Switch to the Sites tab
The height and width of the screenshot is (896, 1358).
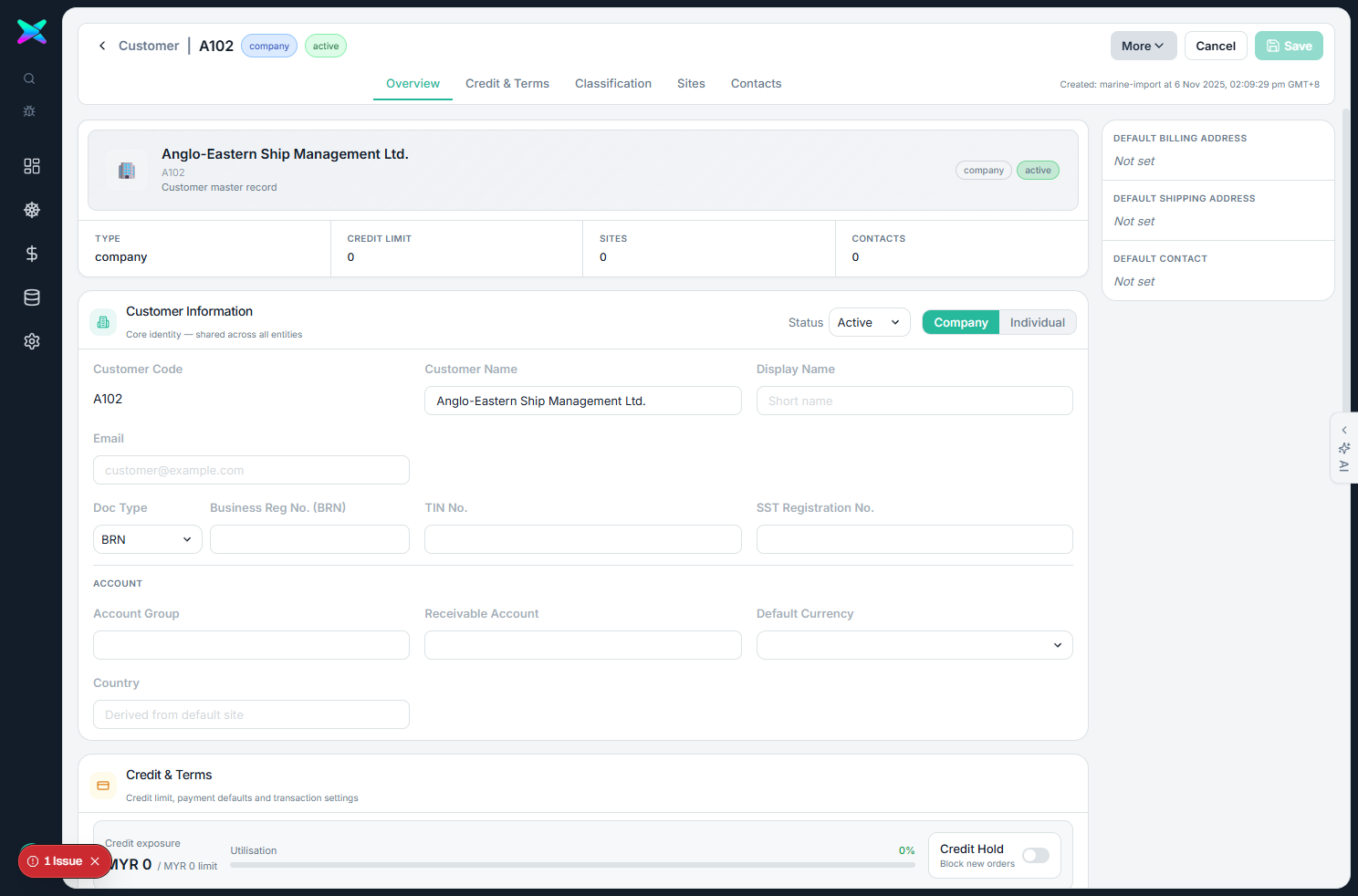[691, 83]
